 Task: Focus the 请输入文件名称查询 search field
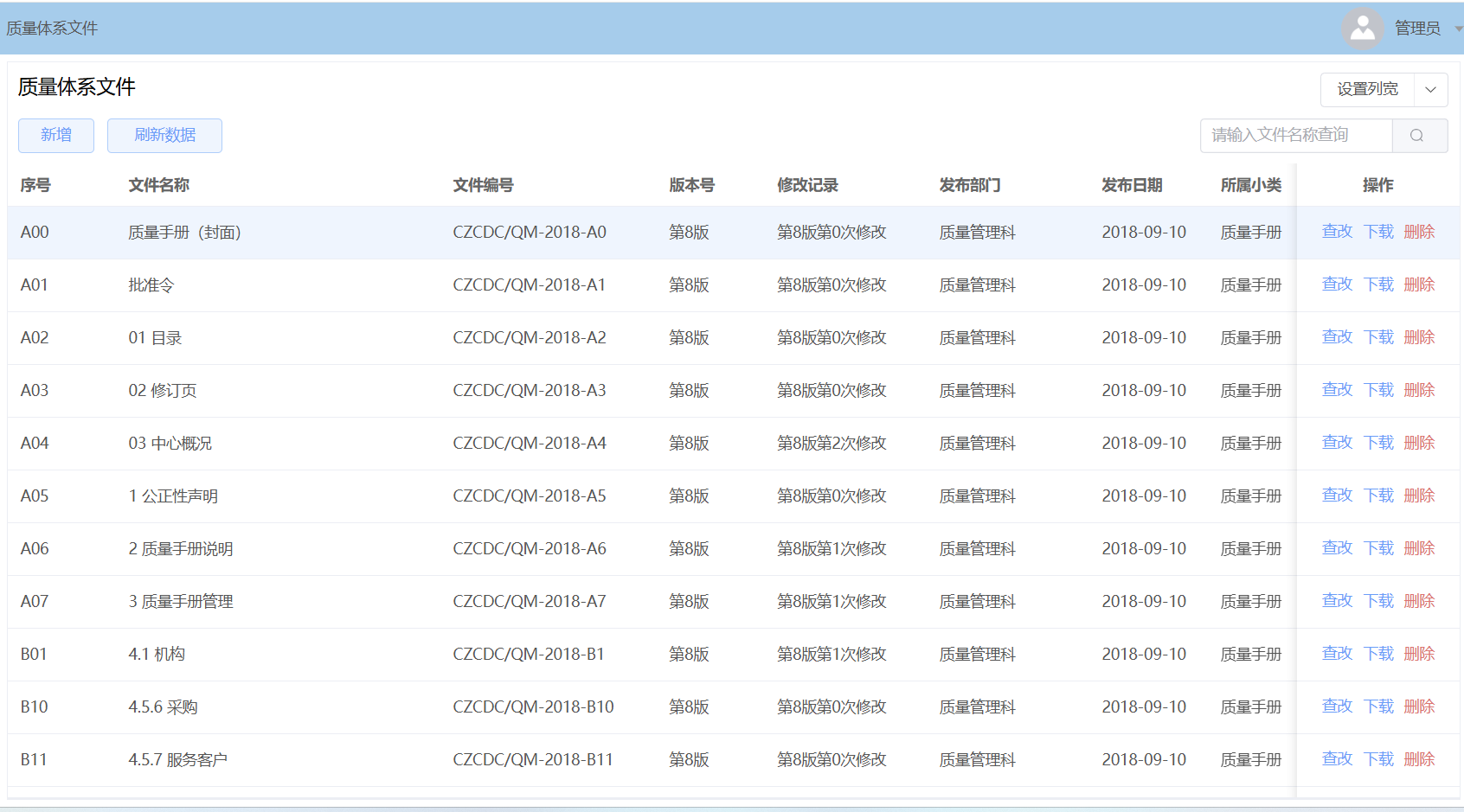tap(1296, 136)
